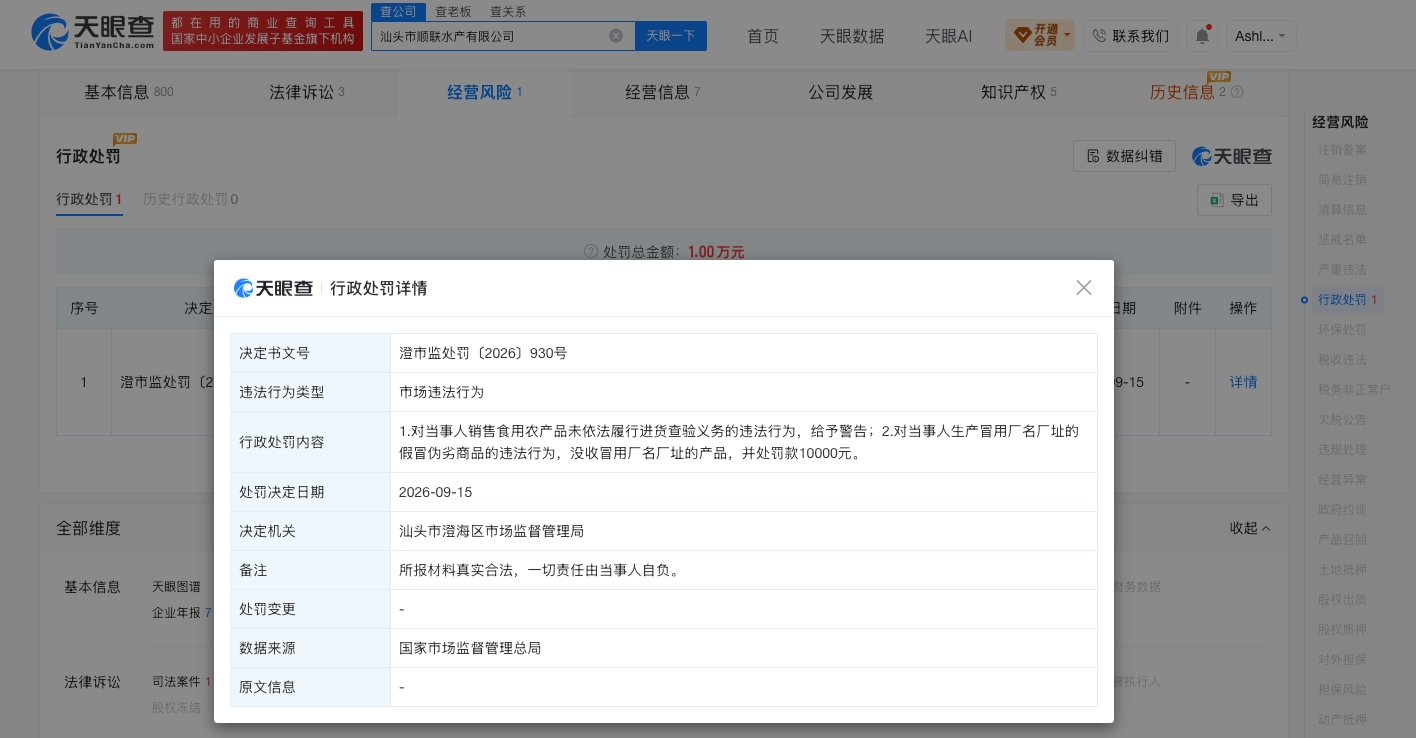Click the 2026-09-15 penalty date in the dialog
This screenshot has width=1416, height=738.
coord(435,492)
